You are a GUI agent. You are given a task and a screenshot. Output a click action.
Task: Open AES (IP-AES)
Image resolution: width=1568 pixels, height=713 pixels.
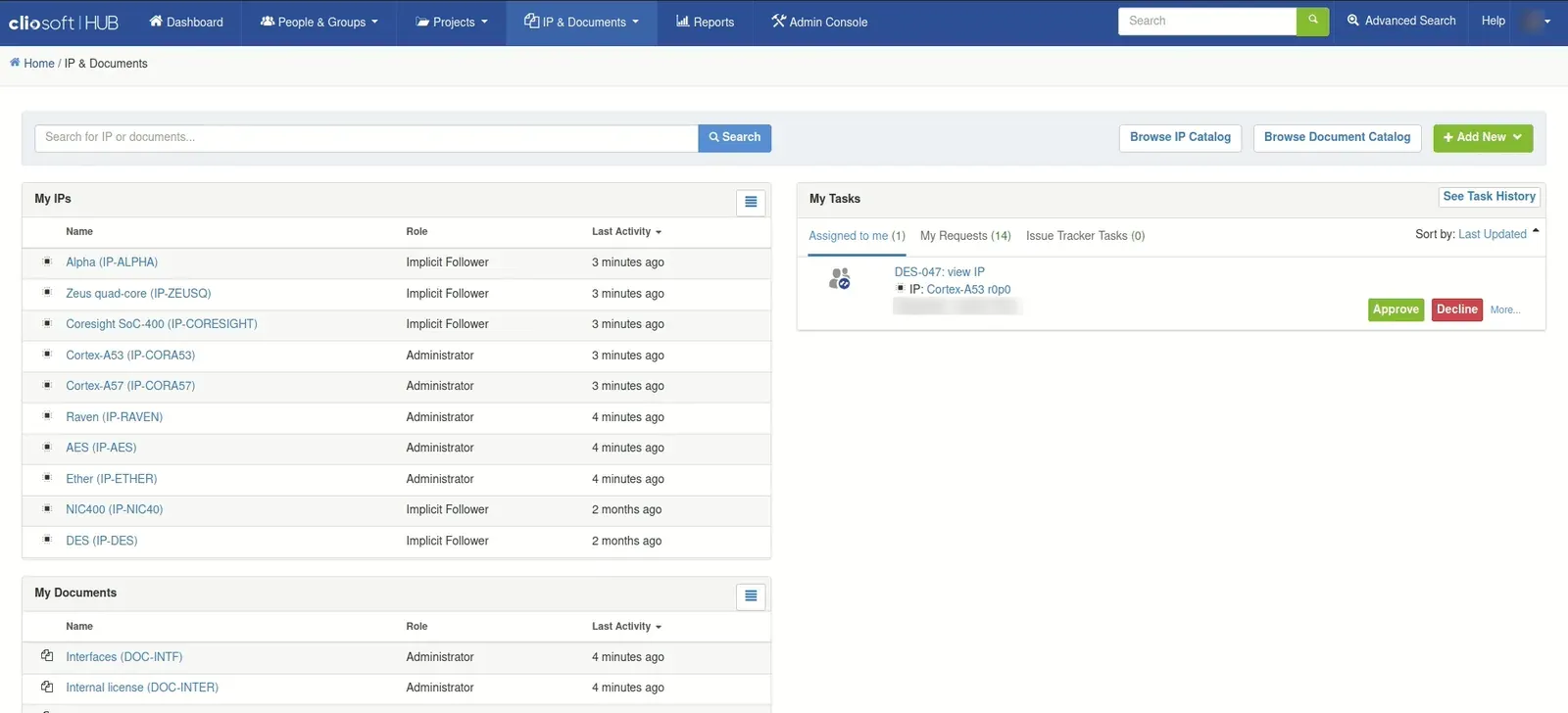(x=101, y=448)
